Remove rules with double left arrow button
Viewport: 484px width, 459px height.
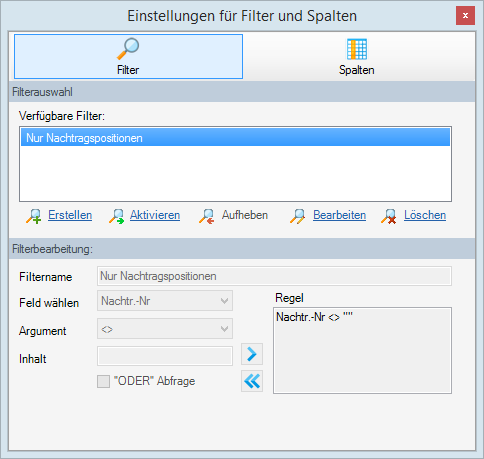(x=252, y=381)
